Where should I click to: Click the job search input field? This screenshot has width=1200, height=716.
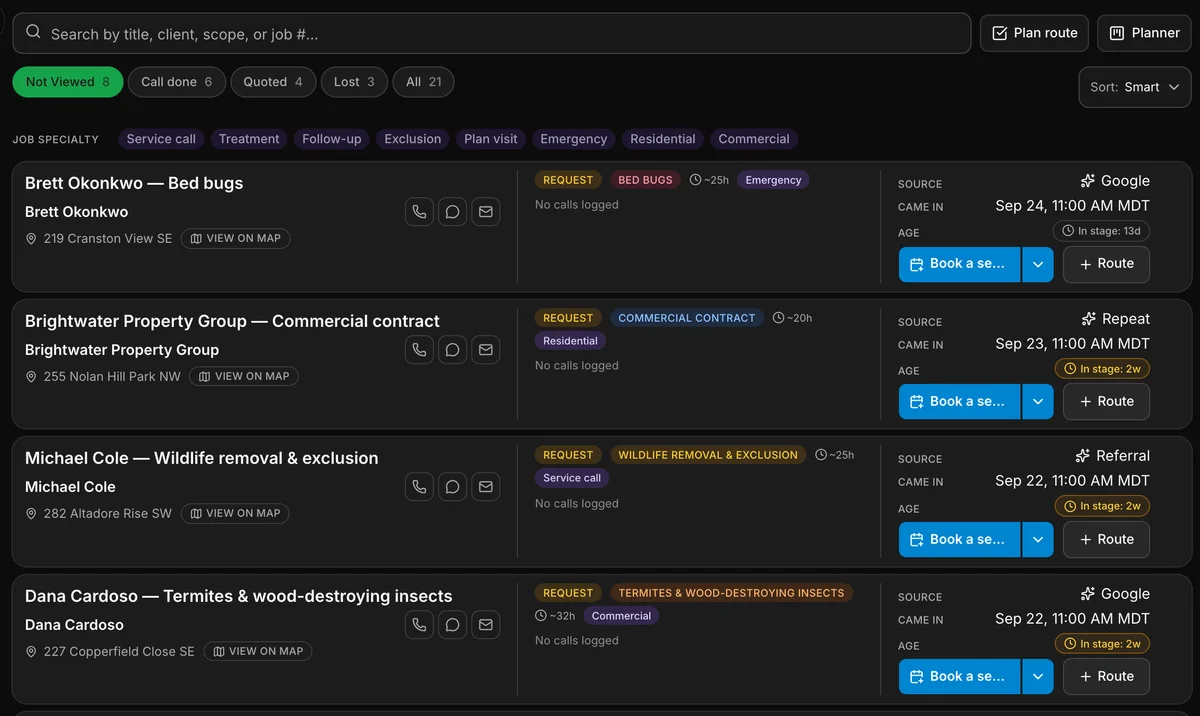pos(492,33)
